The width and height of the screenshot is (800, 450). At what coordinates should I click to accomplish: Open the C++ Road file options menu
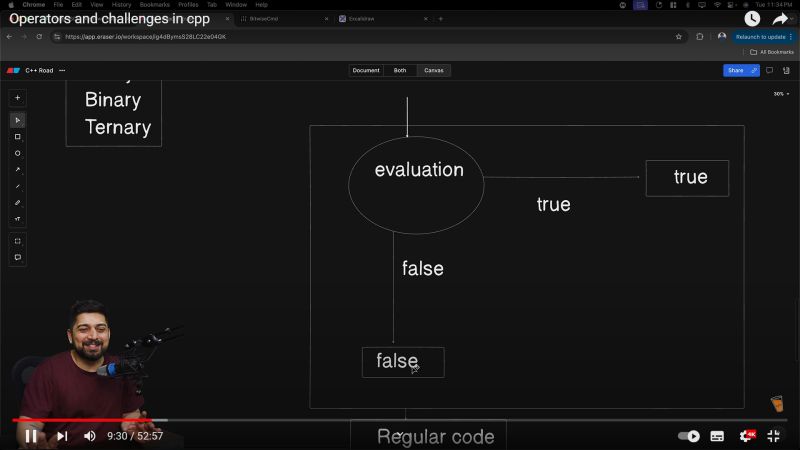(62, 70)
